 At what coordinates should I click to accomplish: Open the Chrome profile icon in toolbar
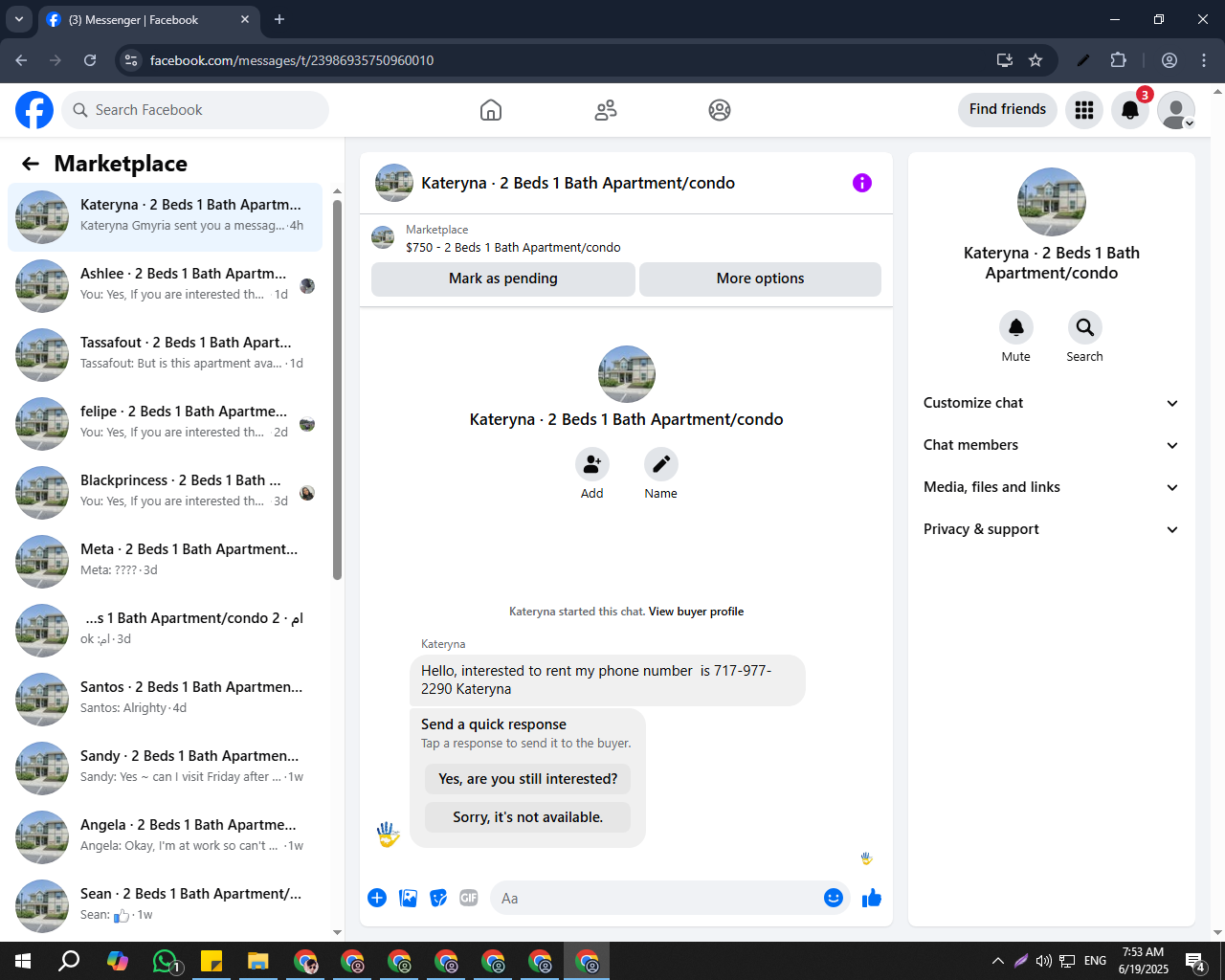1169,60
